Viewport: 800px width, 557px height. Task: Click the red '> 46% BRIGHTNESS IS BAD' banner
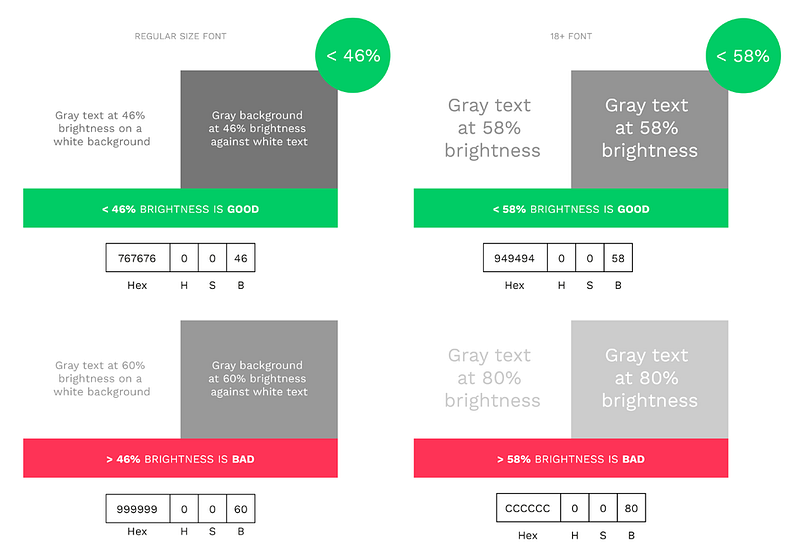(180, 458)
